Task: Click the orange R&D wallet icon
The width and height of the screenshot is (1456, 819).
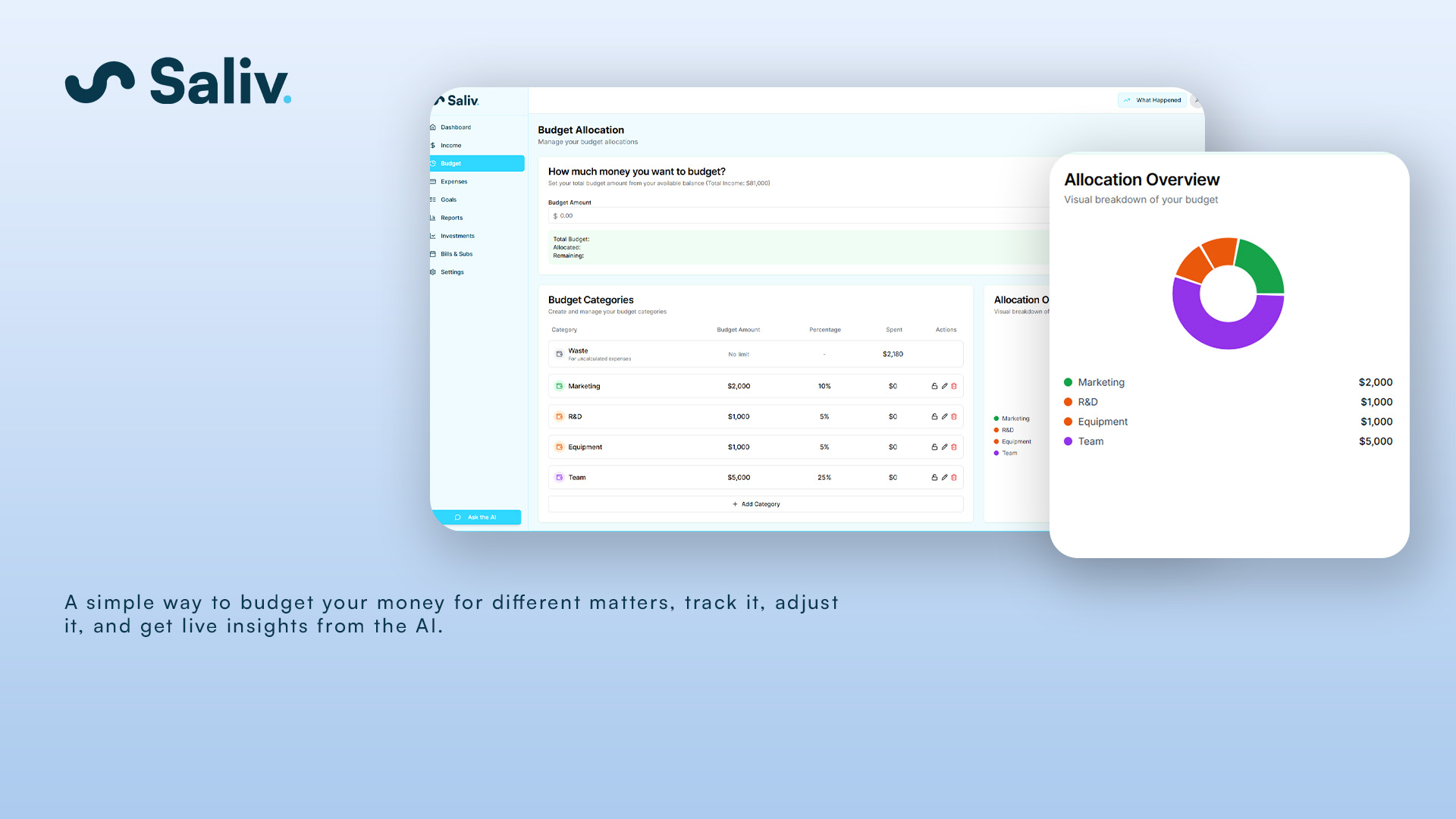Action: [560, 416]
